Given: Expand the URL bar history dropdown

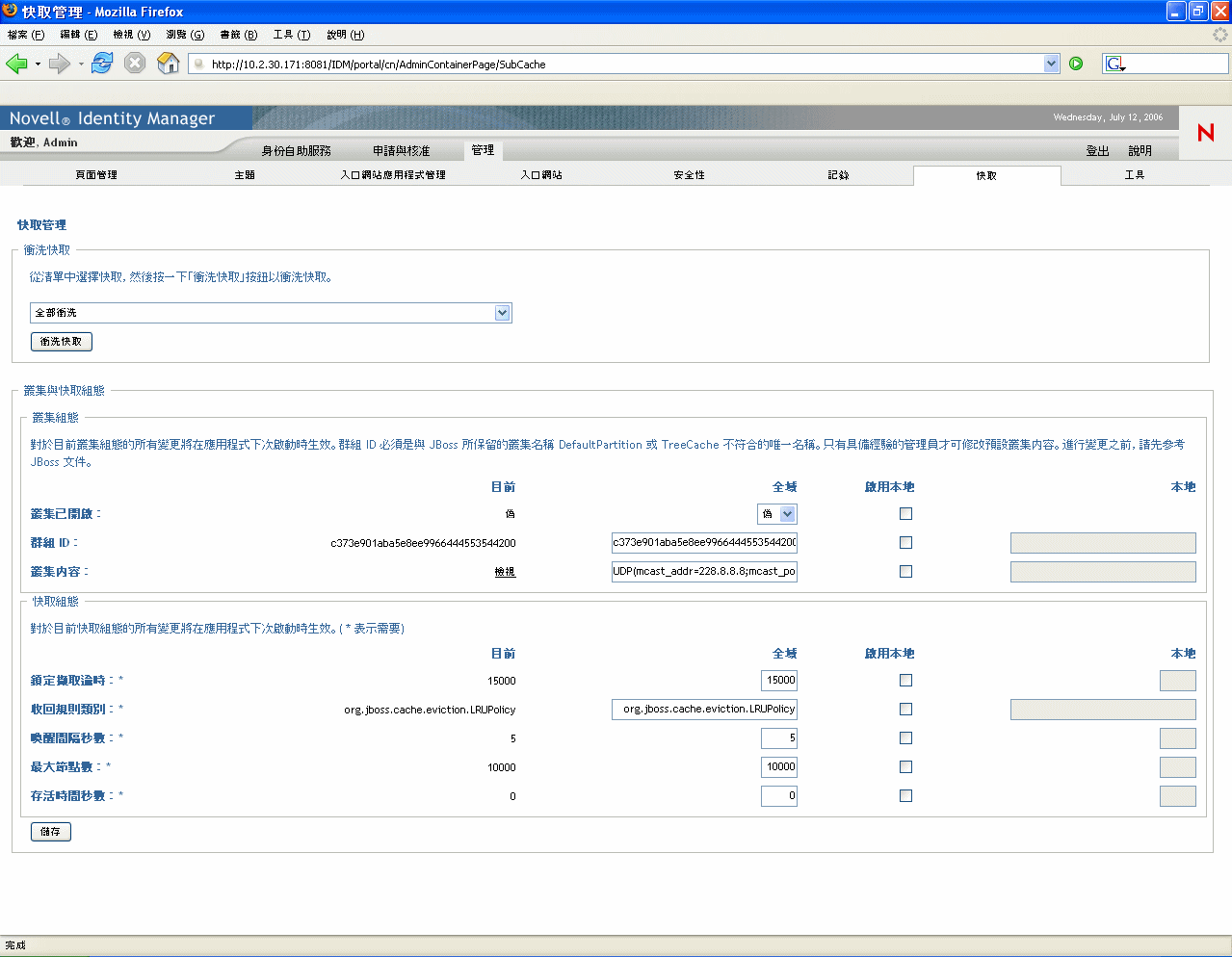Looking at the screenshot, I should pos(1051,64).
